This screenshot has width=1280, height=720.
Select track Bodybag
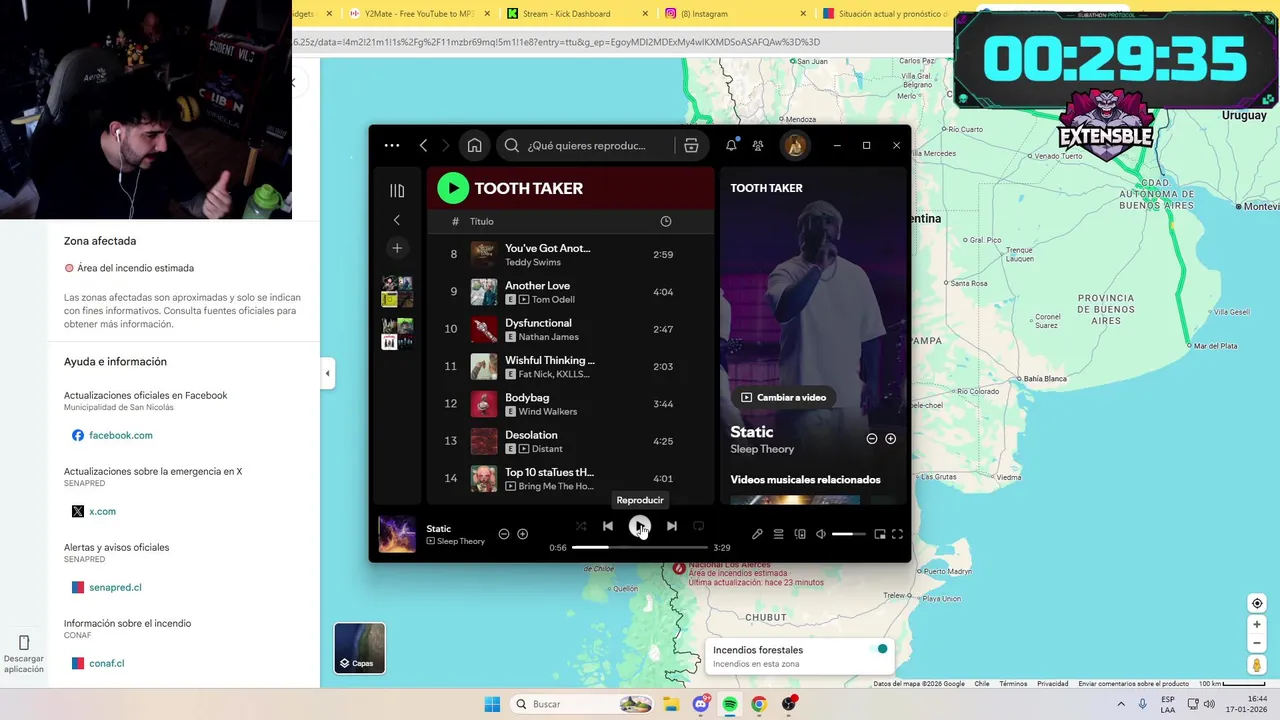[x=571, y=404]
